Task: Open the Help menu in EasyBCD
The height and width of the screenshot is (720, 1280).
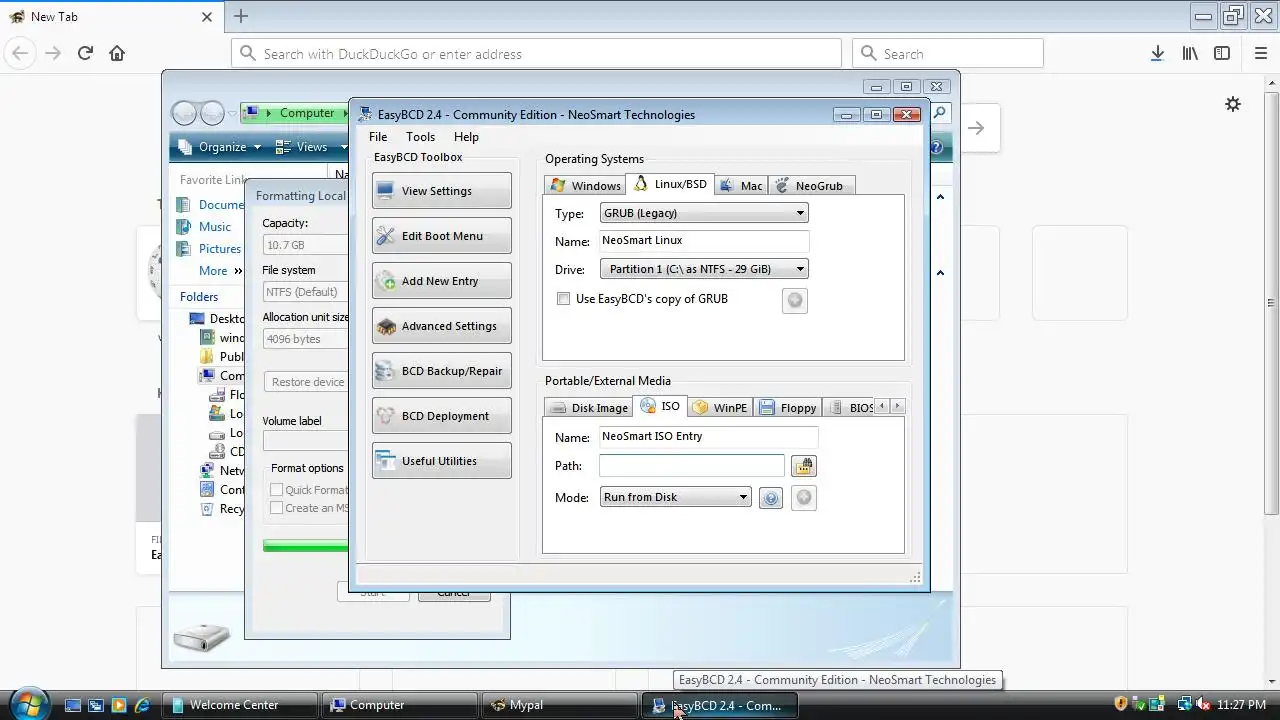Action: tap(466, 137)
